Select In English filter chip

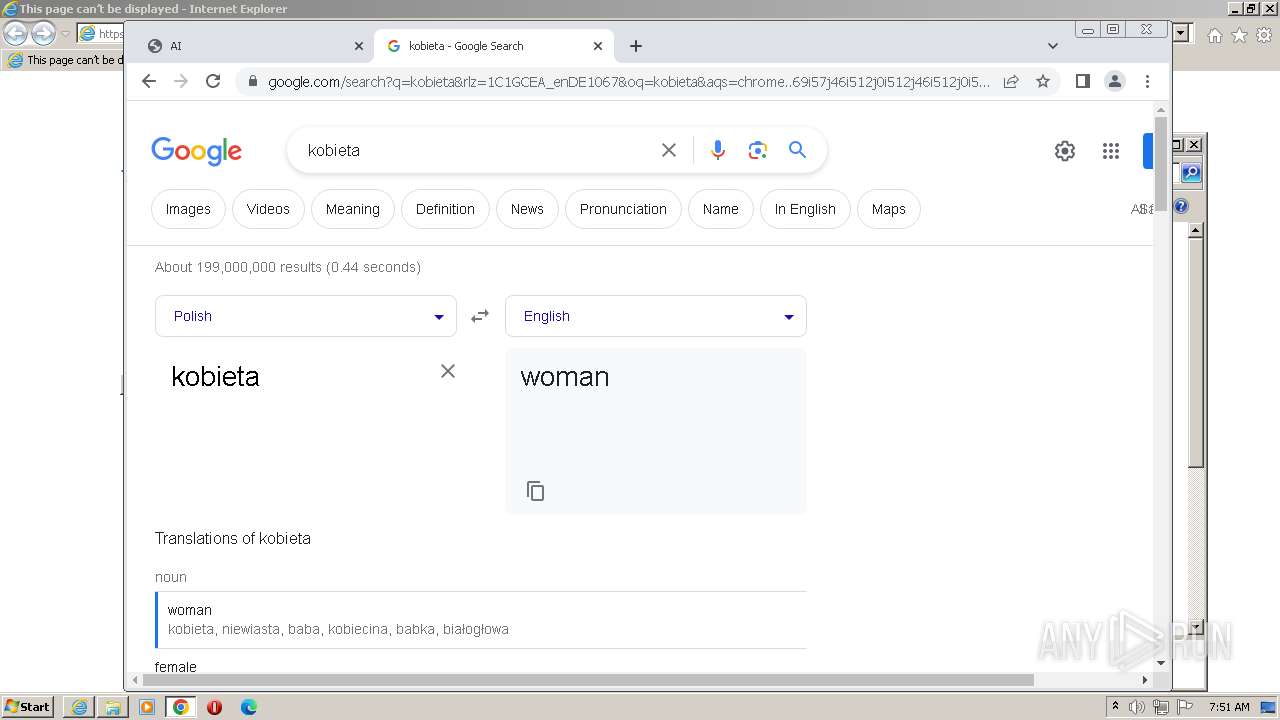point(805,209)
